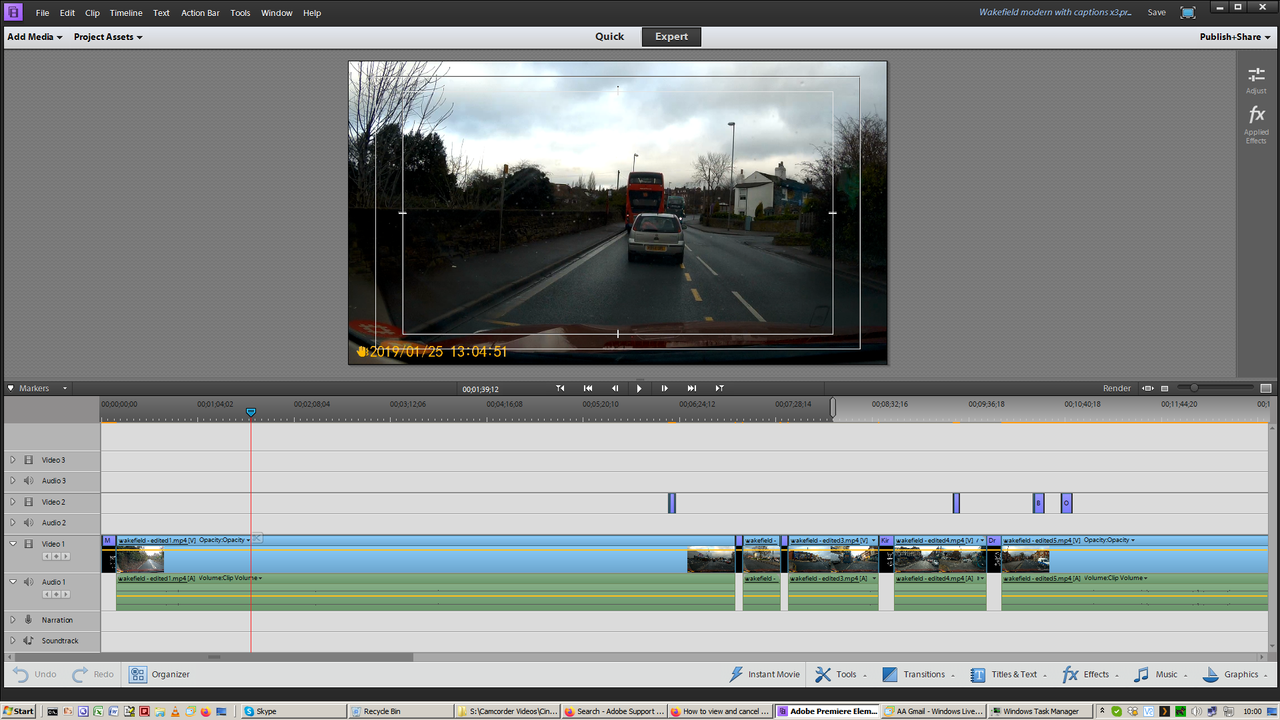The image size is (1280, 720).
Task: Click the work area bar end handle
Action: pyautogui.click(x=833, y=406)
